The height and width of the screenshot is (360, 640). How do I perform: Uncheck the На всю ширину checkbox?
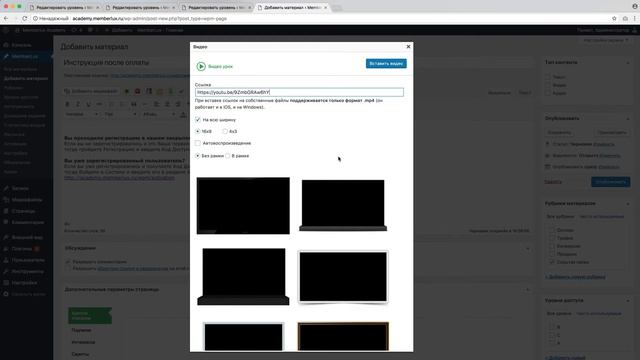[198, 120]
